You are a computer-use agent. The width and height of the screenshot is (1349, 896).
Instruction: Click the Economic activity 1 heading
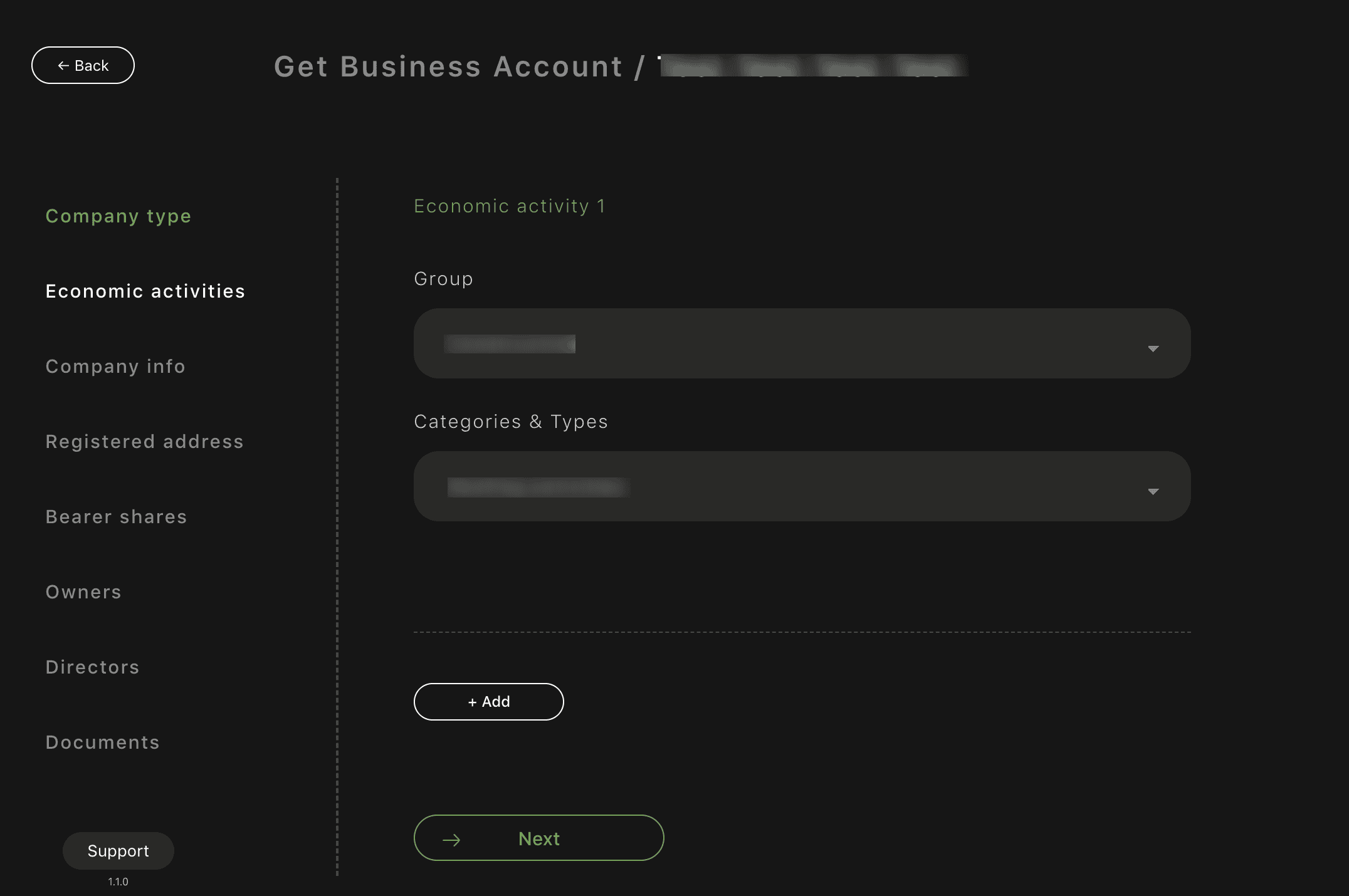(x=510, y=206)
